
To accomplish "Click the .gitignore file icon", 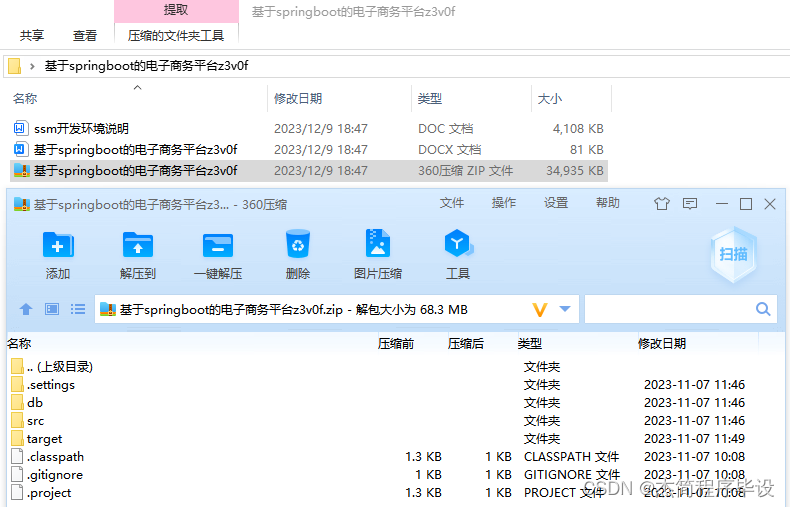I will click(x=17, y=475).
